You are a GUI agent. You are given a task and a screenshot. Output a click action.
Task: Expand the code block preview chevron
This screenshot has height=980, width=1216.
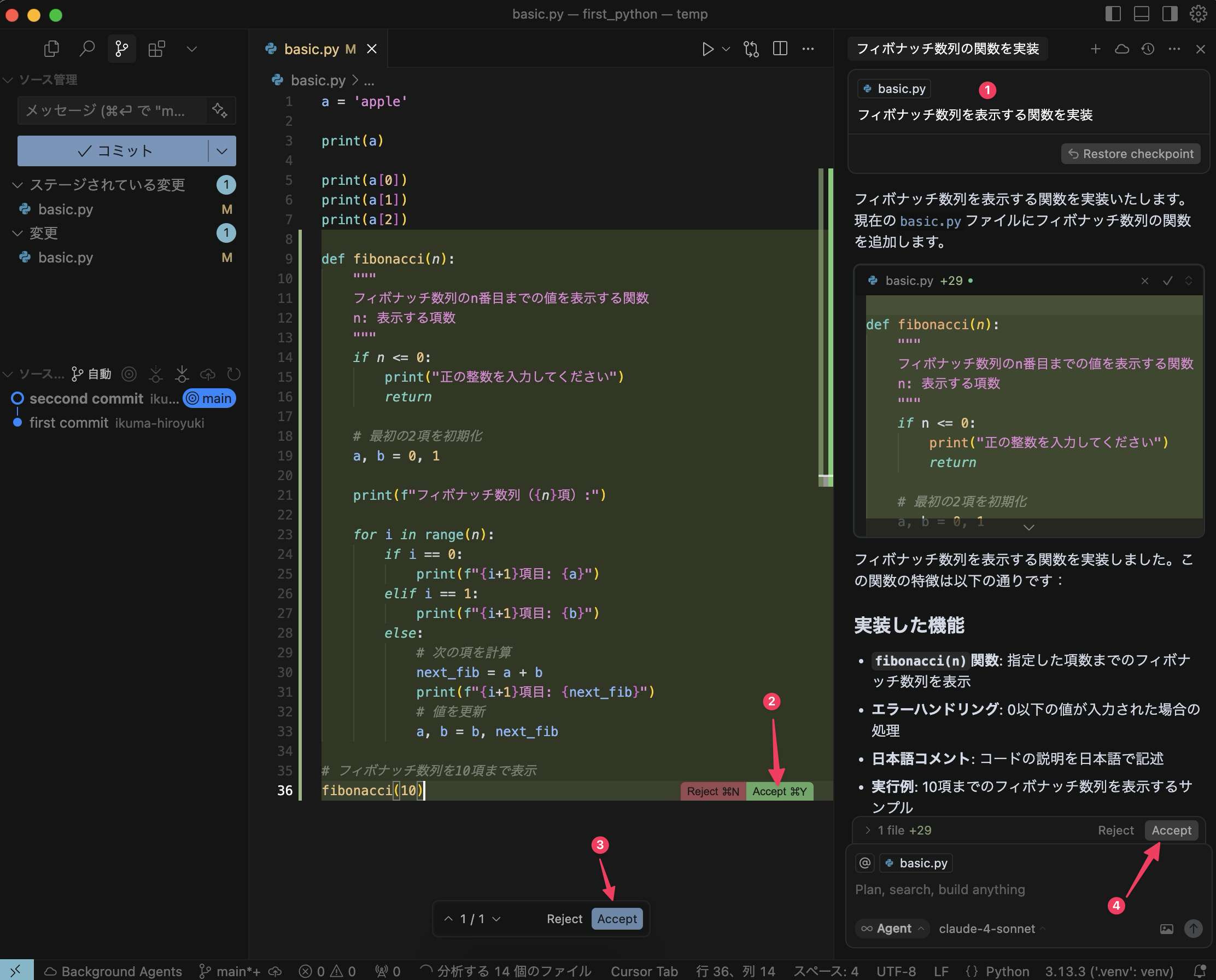pyautogui.click(x=1028, y=527)
